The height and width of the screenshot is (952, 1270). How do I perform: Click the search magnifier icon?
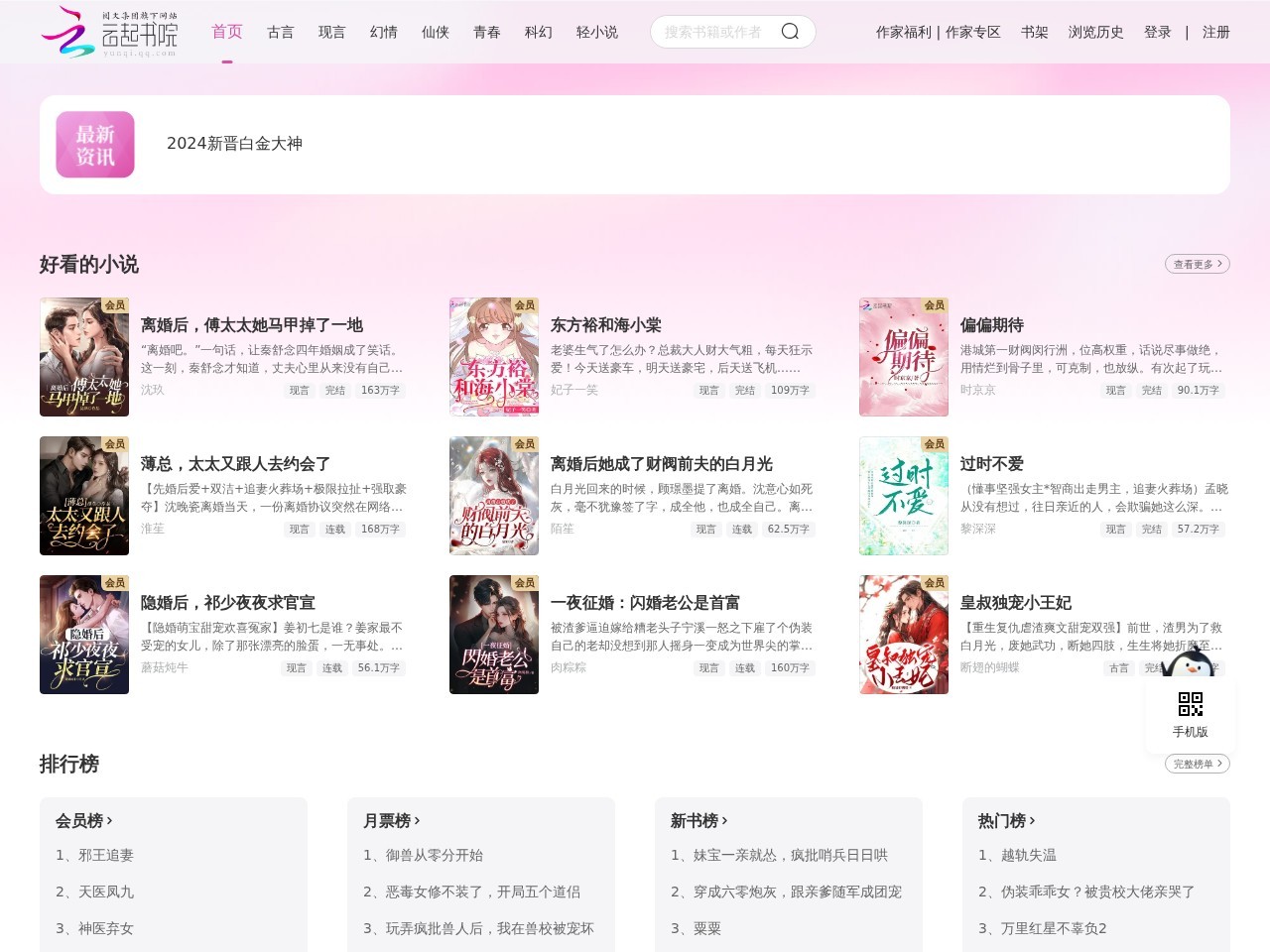click(x=790, y=32)
